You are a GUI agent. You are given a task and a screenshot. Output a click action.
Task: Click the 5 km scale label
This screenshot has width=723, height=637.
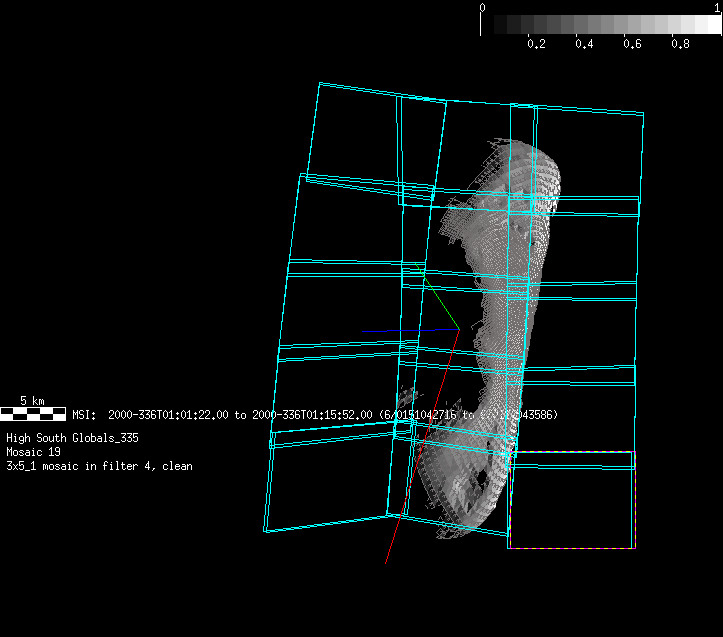32,401
